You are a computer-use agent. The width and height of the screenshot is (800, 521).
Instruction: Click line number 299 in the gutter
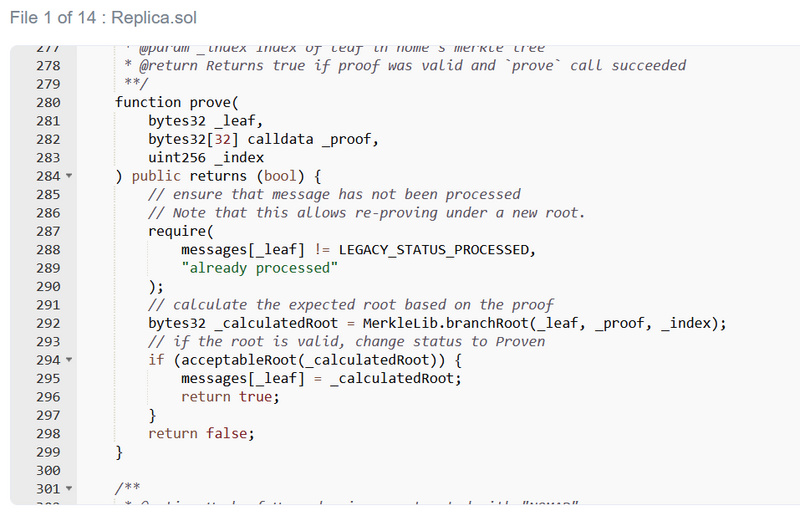(48, 451)
